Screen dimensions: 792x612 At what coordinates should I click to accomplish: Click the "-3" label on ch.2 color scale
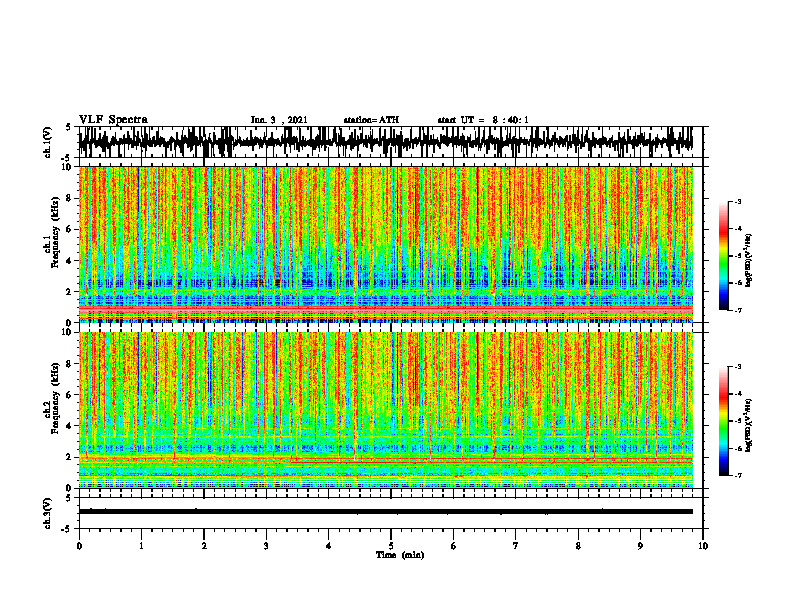point(738,367)
